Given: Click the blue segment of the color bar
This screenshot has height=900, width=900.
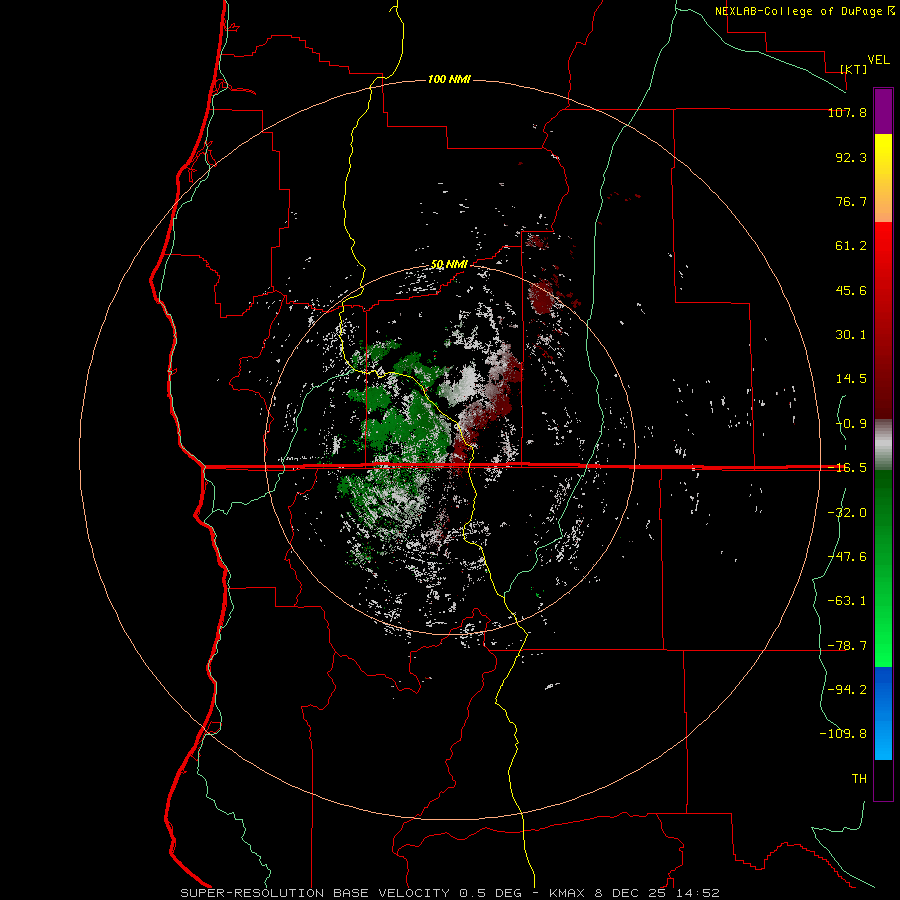Looking at the screenshot, I should point(883,713).
